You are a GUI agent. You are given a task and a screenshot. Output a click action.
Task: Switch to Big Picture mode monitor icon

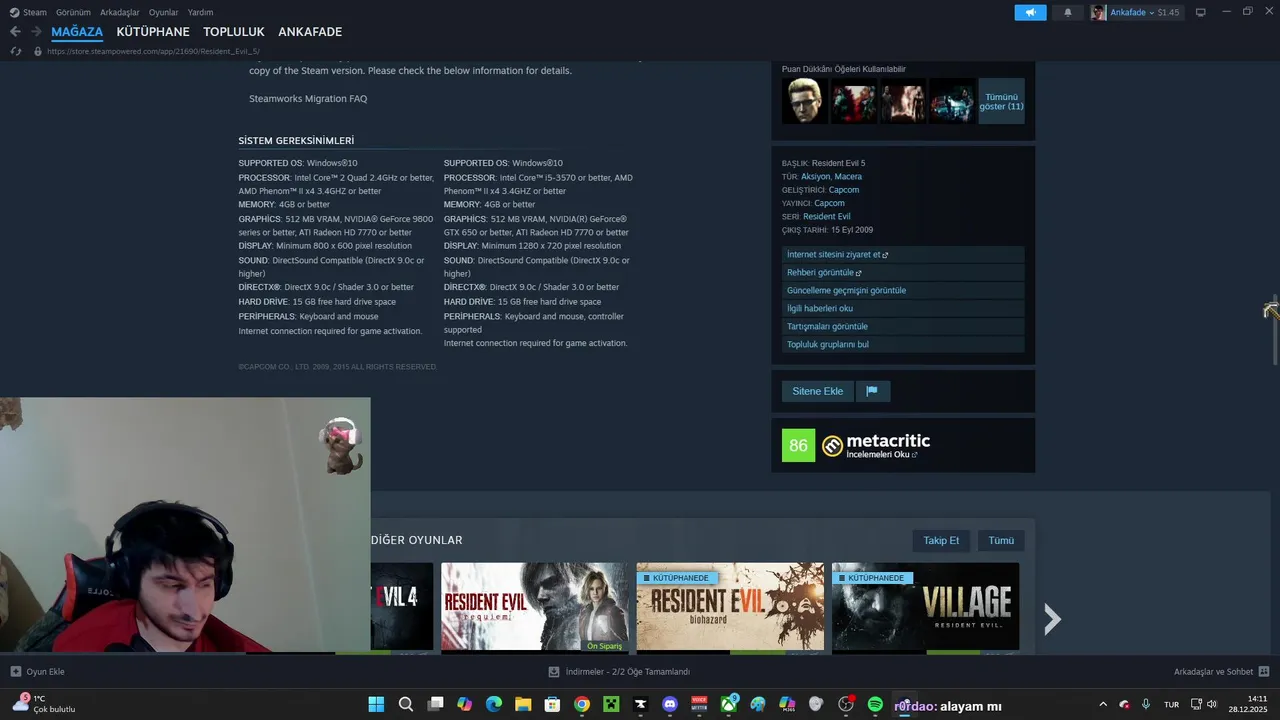(x=1201, y=12)
